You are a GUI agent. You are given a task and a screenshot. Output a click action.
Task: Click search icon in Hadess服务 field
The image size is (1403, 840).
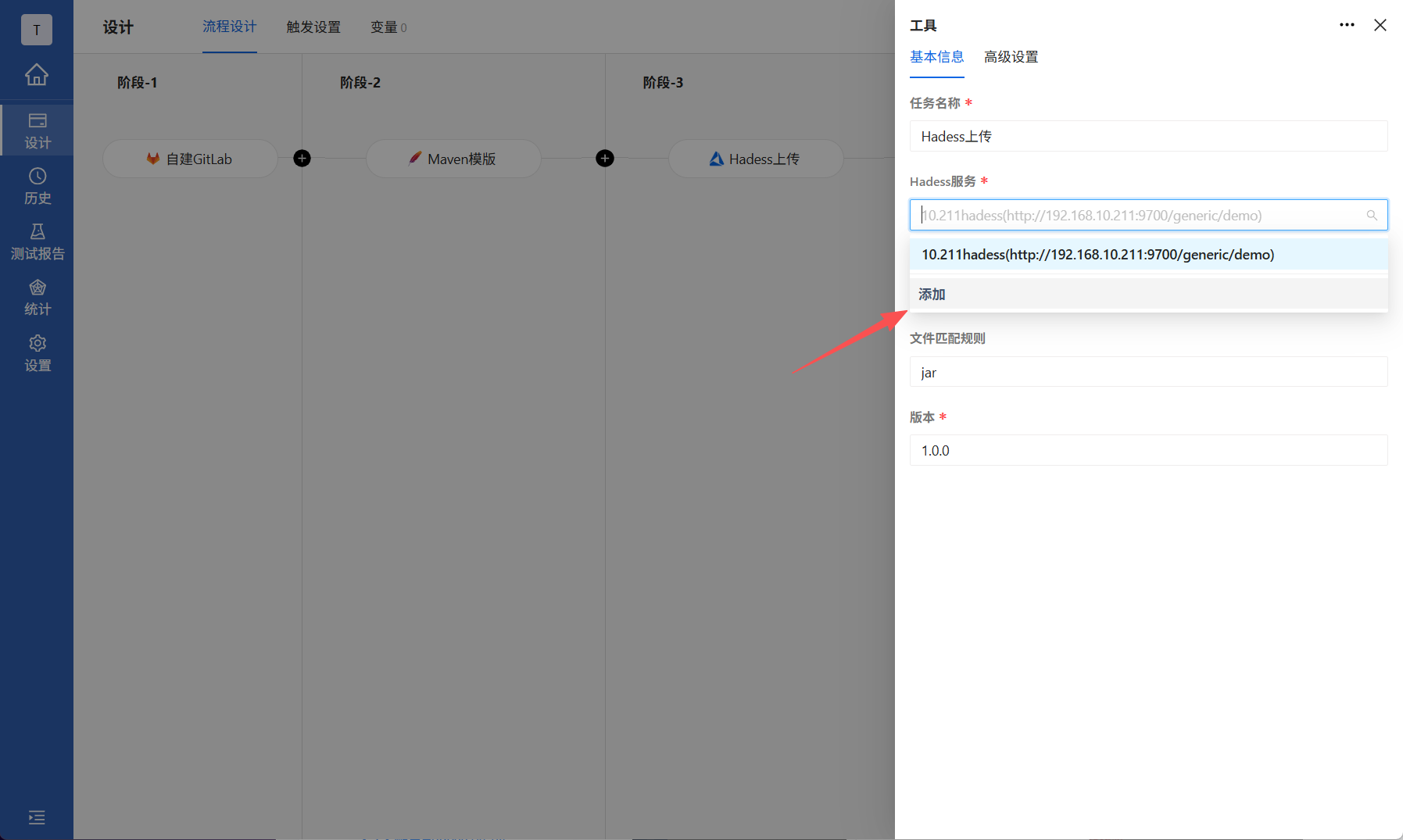(x=1371, y=215)
